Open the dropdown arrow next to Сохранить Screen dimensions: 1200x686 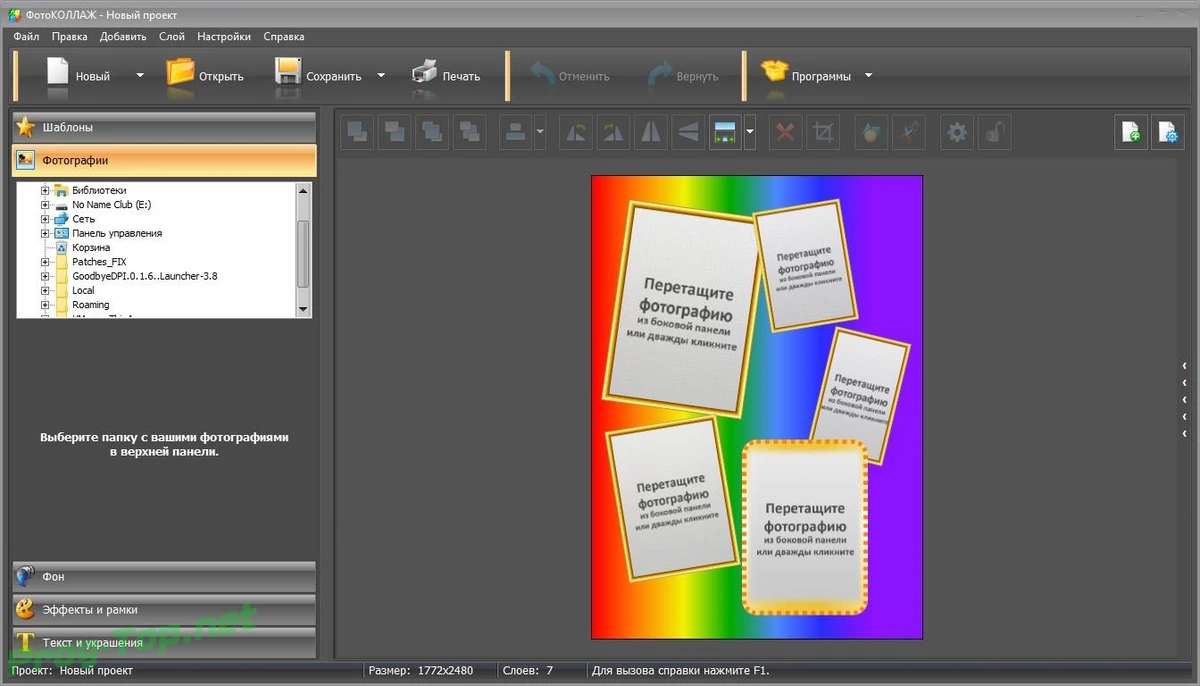click(x=381, y=75)
